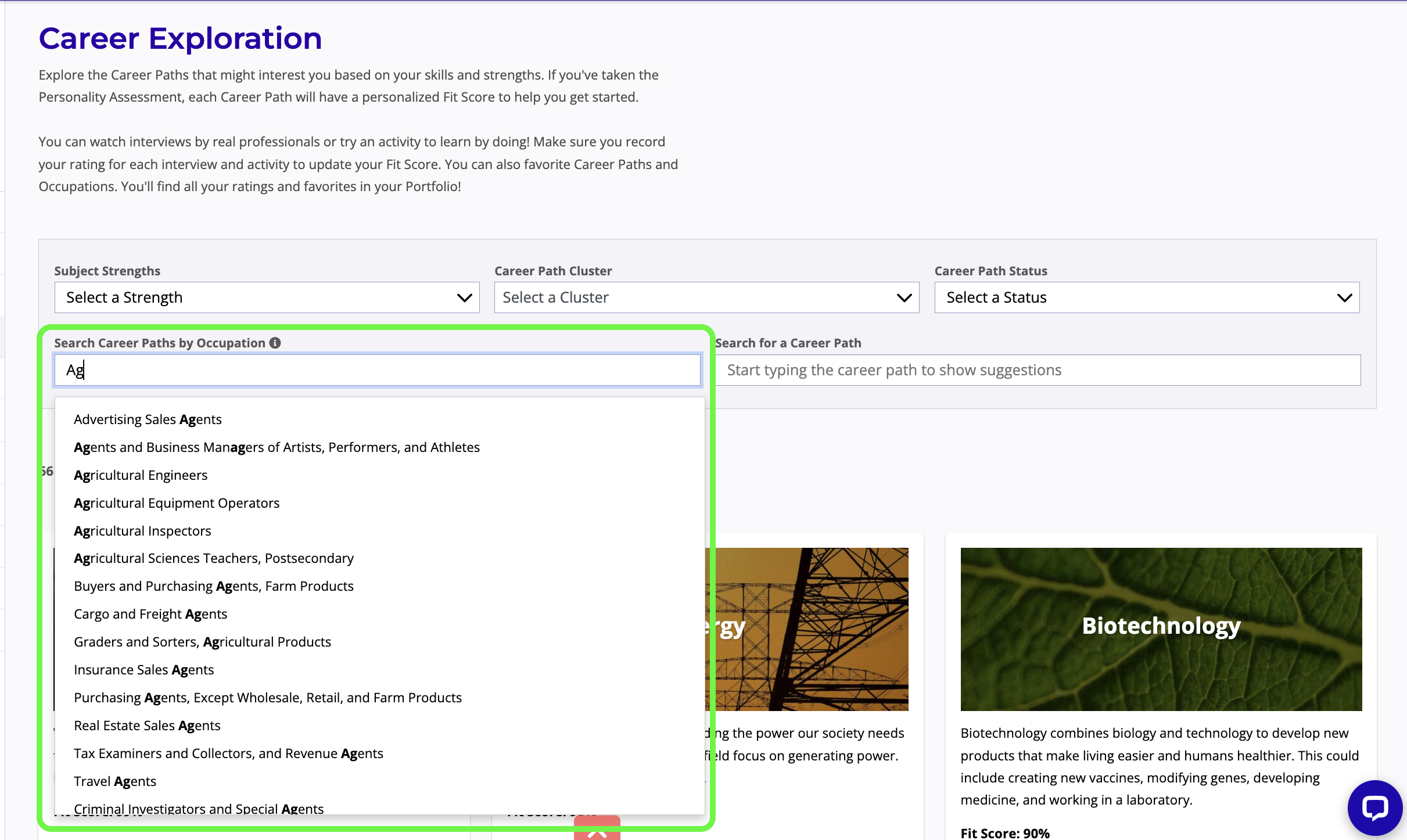Click the occupation search field containing Ag
The image size is (1407, 840).
(x=377, y=370)
